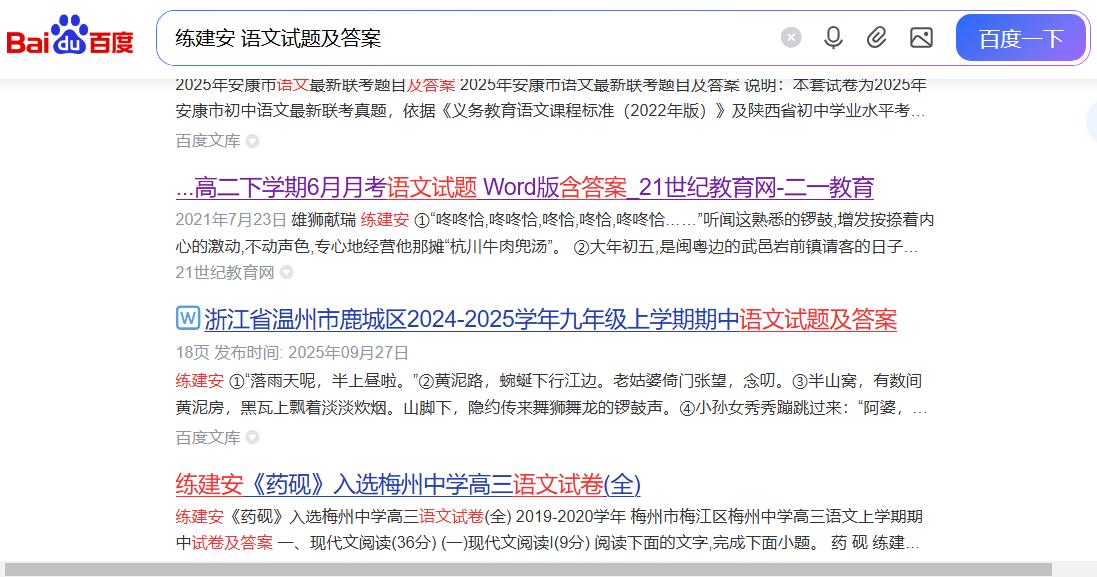Image resolution: width=1097 pixels, height=577 pixels.
Task: Expand arrow next to 百度文库 under 温州市 result
Action: [253, 437]
